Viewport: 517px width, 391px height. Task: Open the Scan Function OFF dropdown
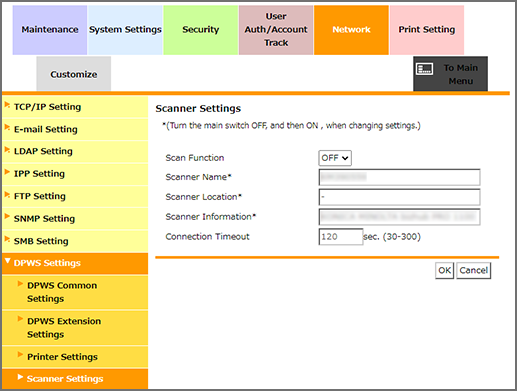(335, 158)
